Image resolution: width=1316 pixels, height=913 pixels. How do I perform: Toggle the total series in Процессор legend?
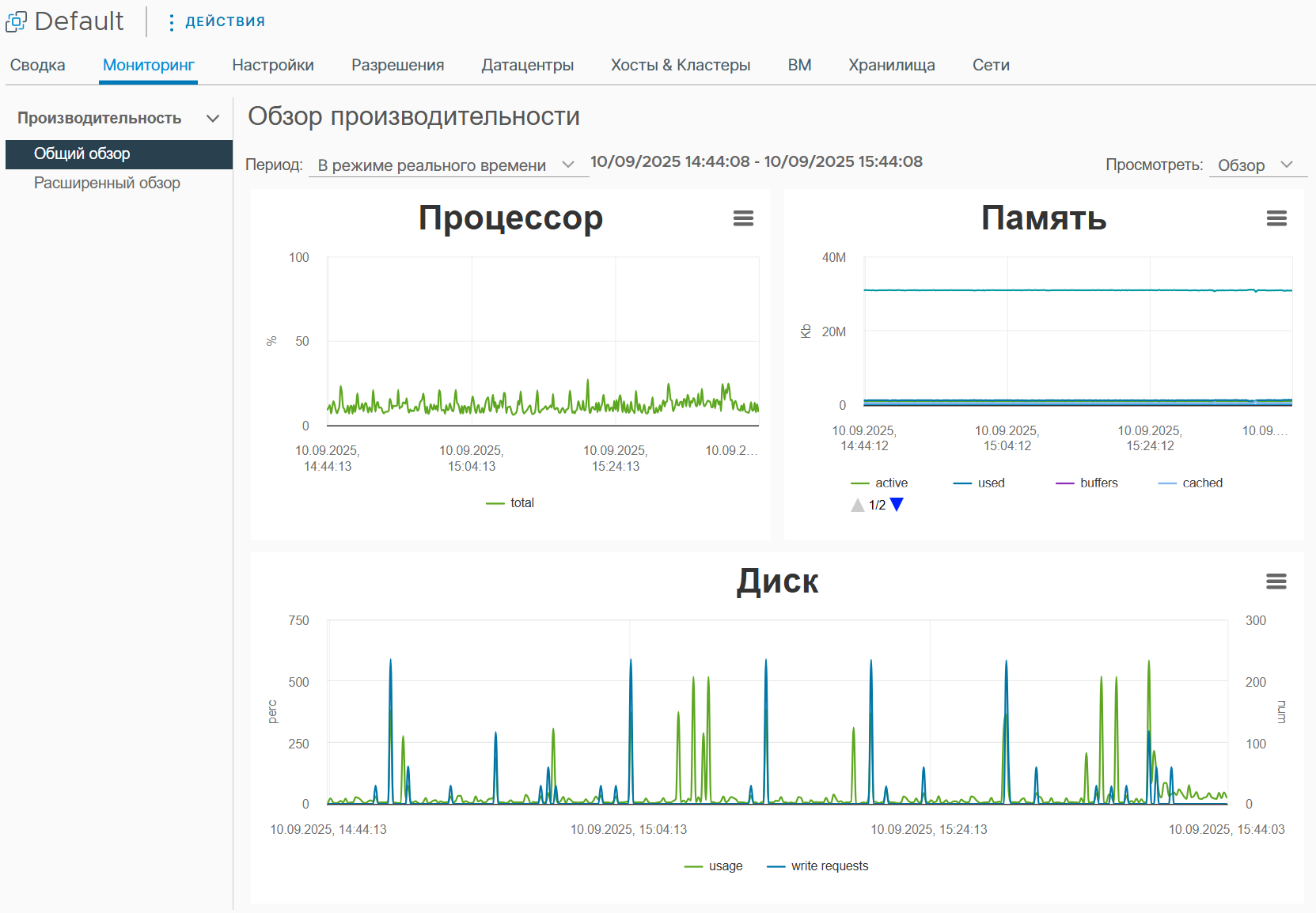510,502
